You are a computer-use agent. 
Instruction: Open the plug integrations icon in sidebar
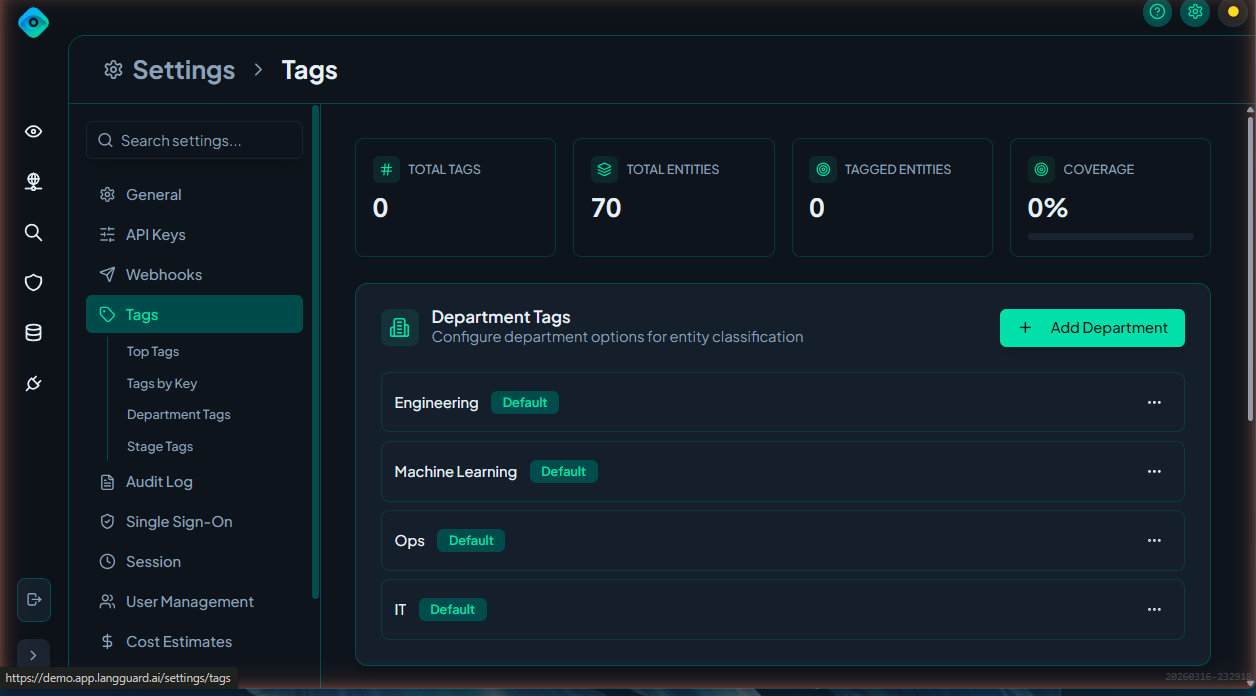(33, 384)
